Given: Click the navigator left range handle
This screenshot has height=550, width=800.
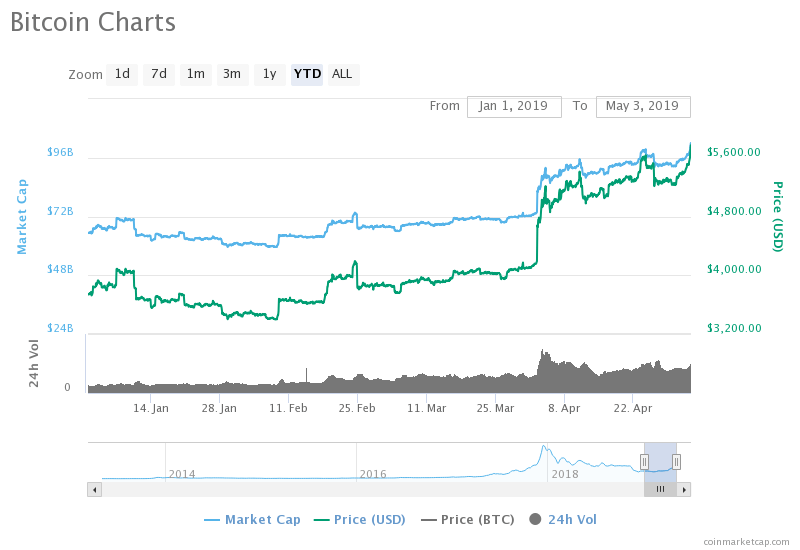Looking at the screenshot, I should click(x=644, y=461).
